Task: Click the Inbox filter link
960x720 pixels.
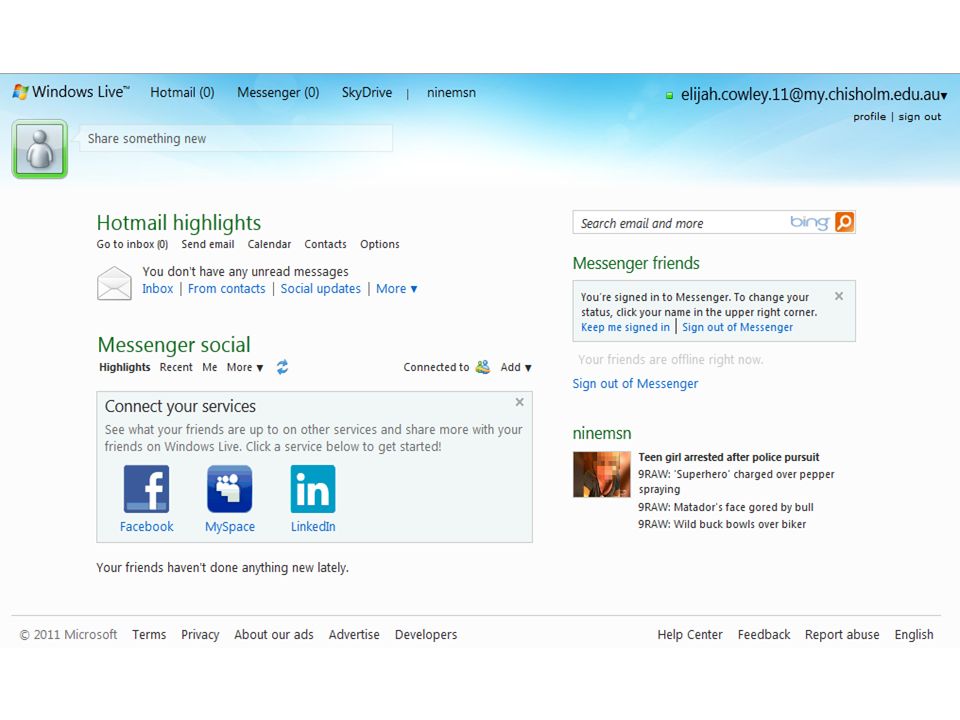Action: [157, 288]
